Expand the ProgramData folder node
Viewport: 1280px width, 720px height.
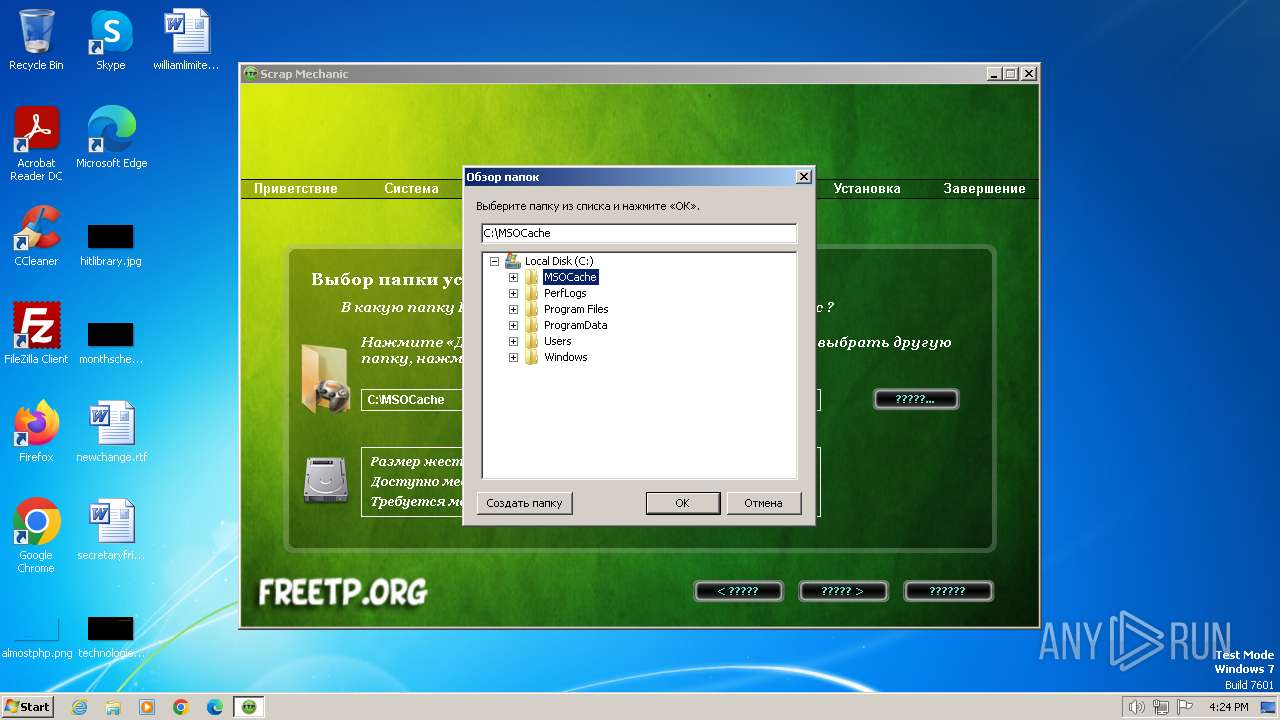513,325
